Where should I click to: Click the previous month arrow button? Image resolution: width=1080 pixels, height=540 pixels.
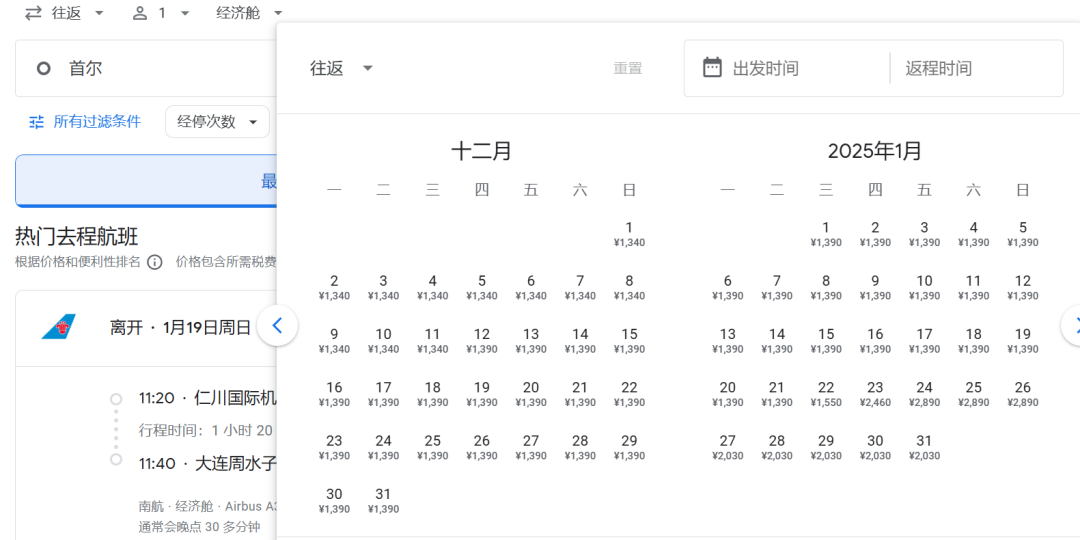pyautogui.click(x=277, y=326)
